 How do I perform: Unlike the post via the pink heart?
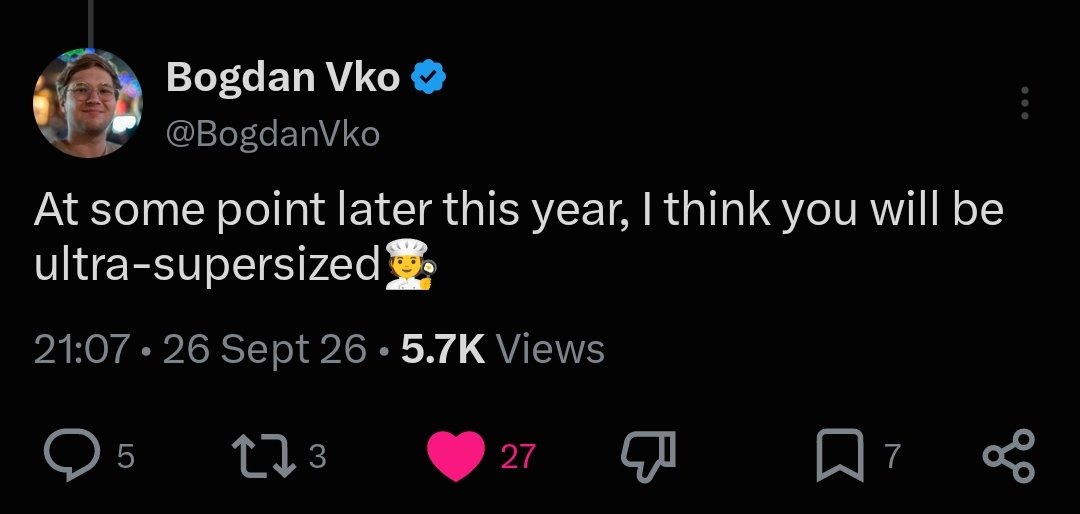tap(456, 455)
